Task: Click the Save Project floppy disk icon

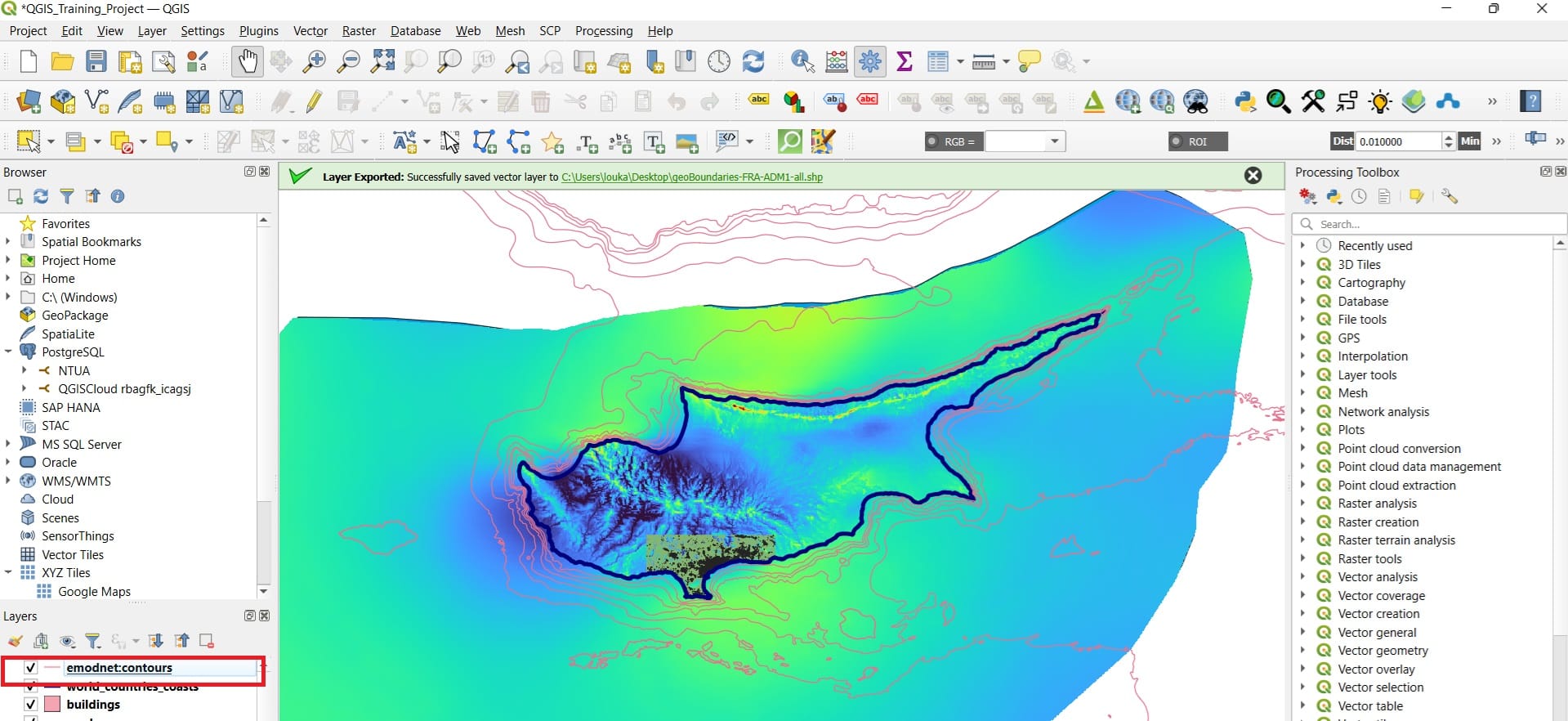Action: [96, 61]
